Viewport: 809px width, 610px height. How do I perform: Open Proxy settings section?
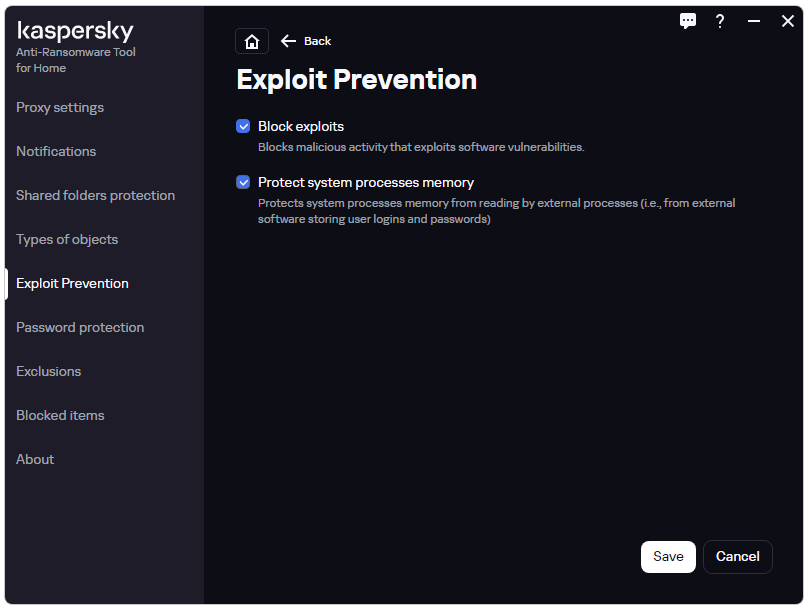click(60, 107)
